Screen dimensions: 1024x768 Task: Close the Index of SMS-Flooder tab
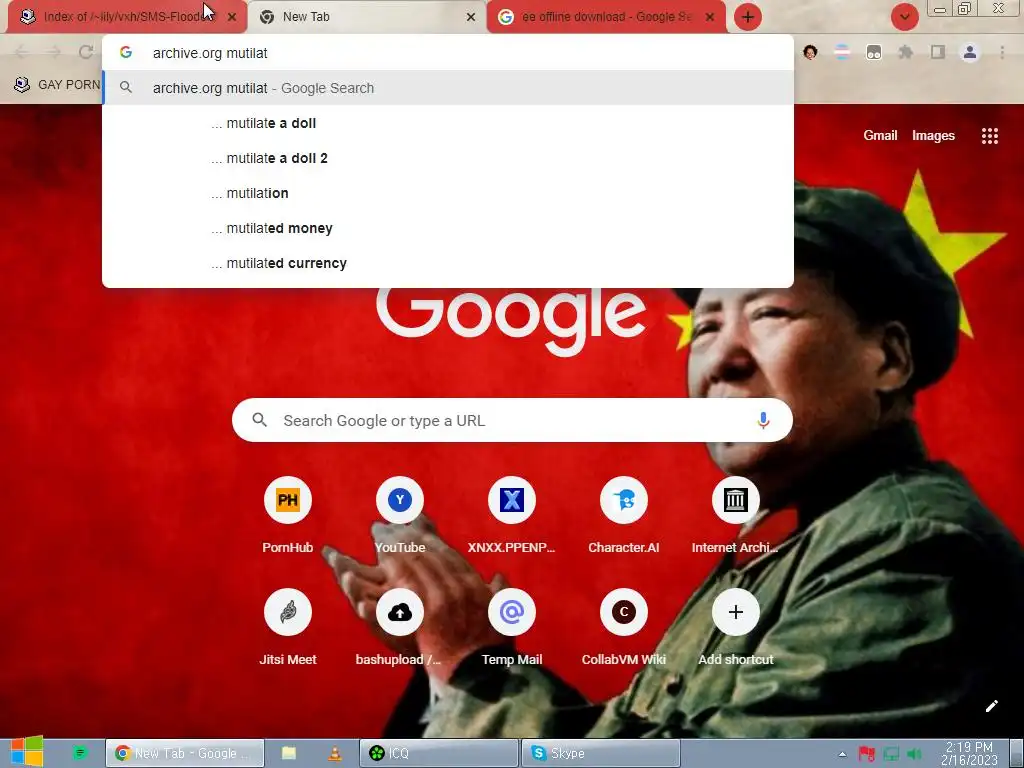[232, 18]
